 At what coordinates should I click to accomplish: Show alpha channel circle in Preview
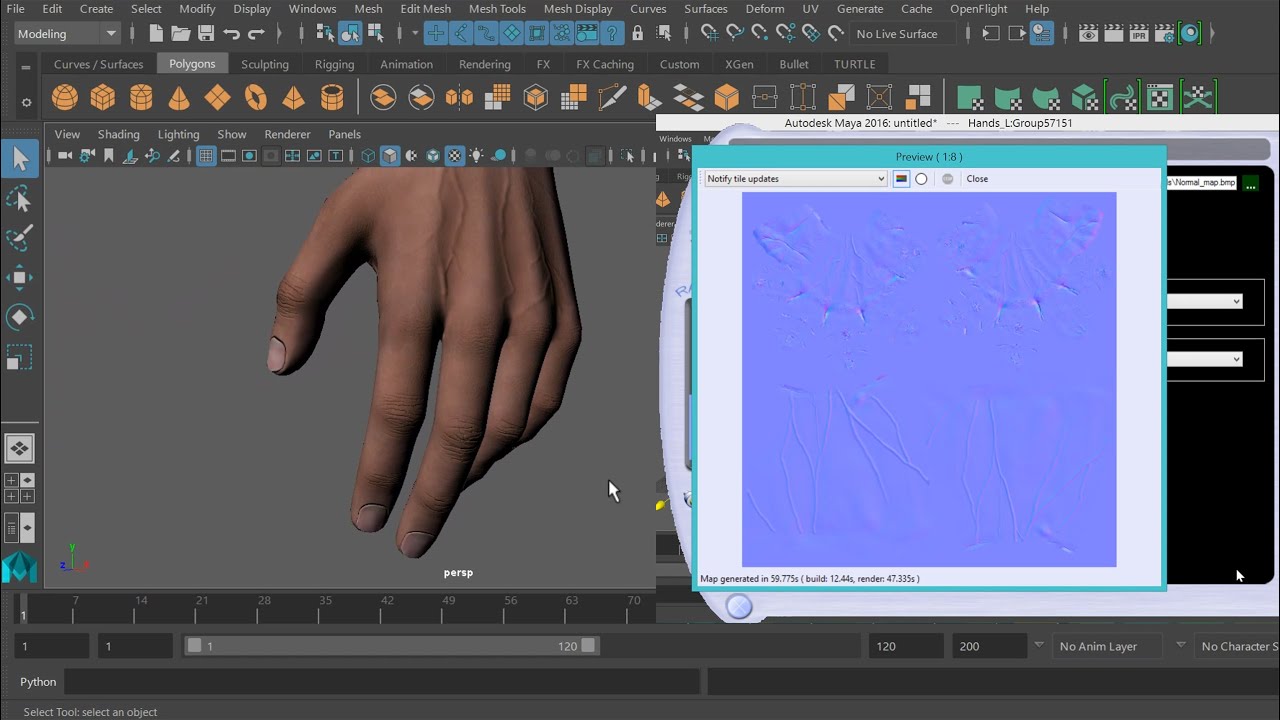[921, 179]
